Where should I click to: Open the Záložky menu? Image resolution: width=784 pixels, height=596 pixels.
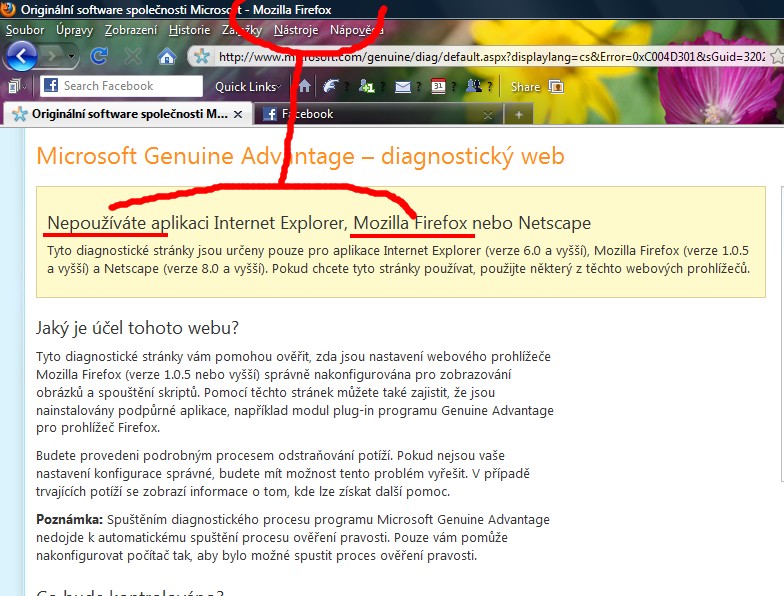242,30
